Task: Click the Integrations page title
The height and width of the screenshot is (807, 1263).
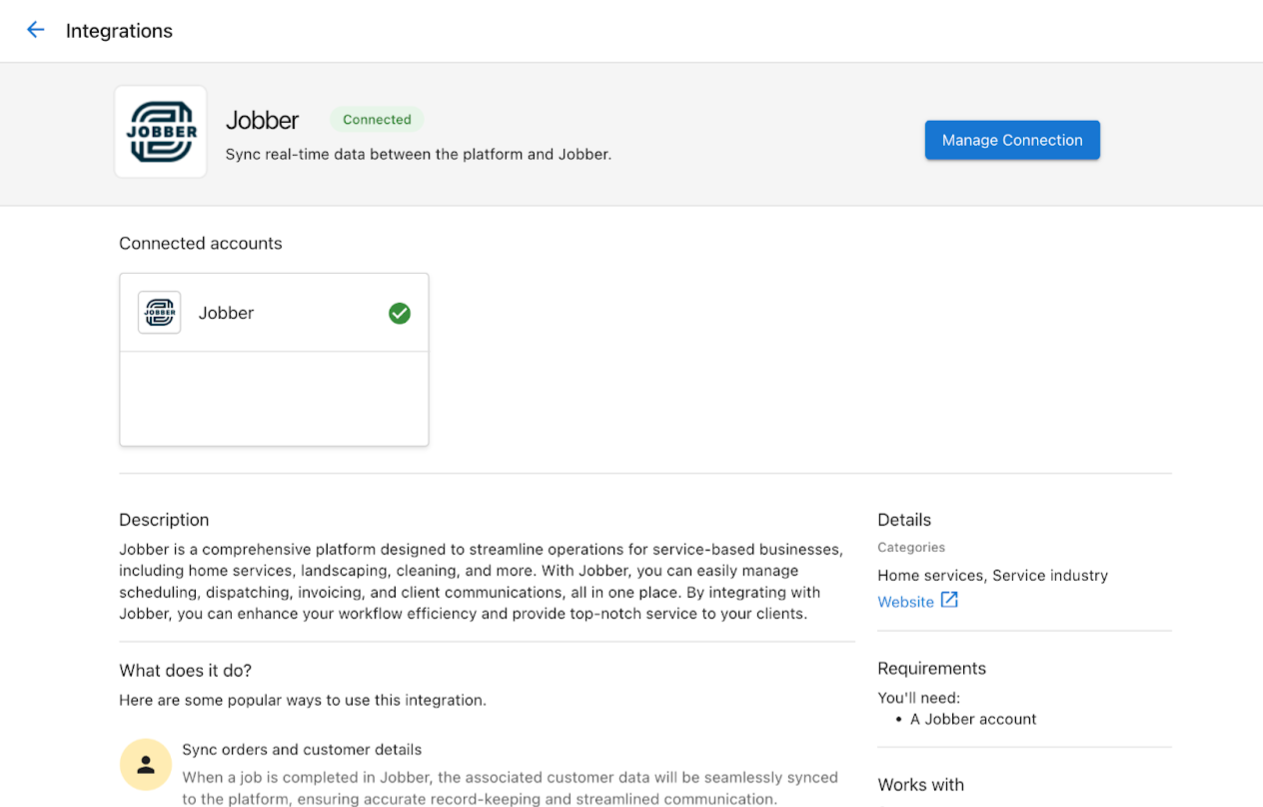Action: pos(119,30)
